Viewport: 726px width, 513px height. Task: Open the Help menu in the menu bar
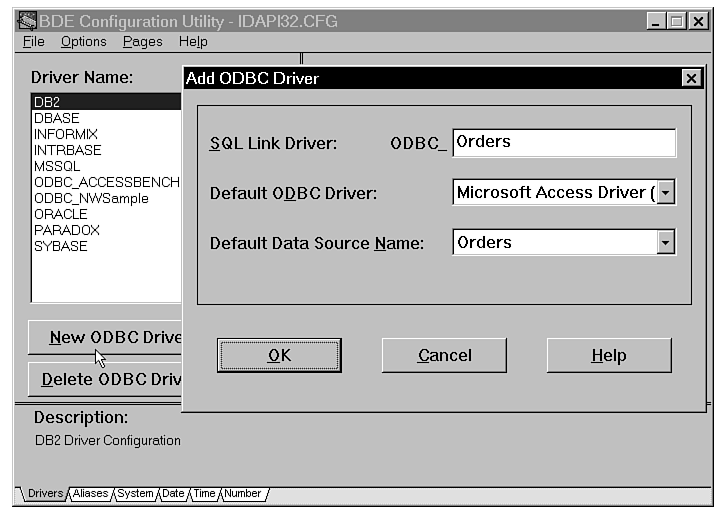click(x=193, y=41)
